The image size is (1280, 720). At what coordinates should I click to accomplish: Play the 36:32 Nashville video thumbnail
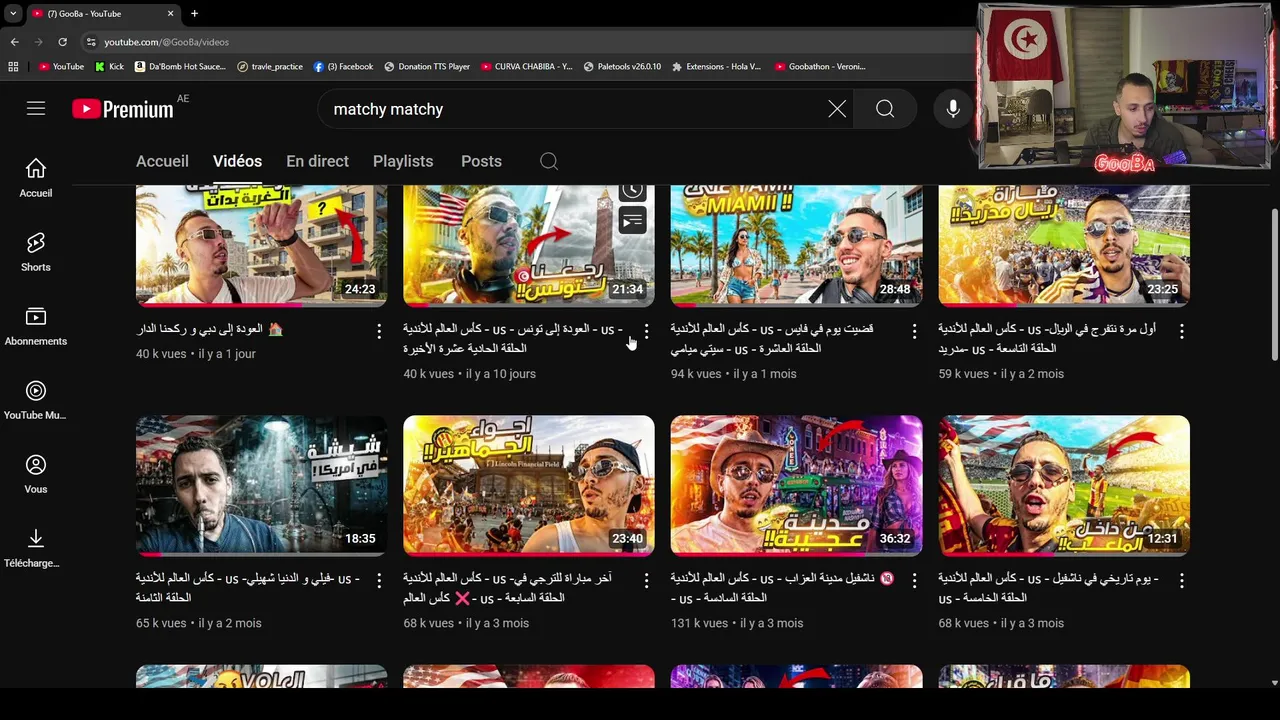[x=796, y=485]
